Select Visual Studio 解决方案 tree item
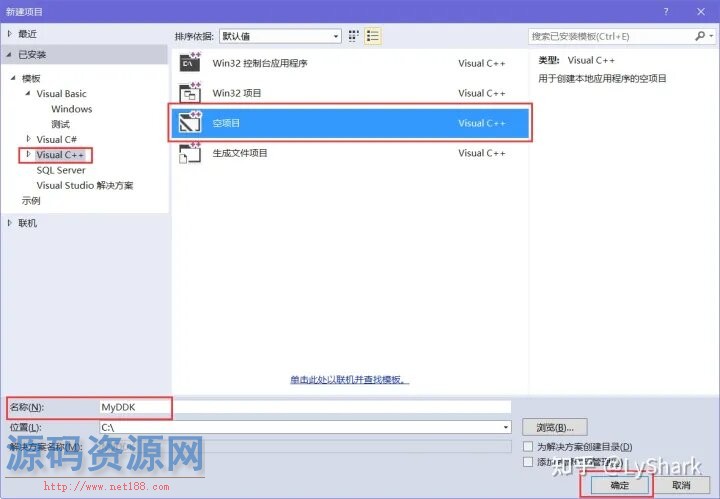 point(85,185)
